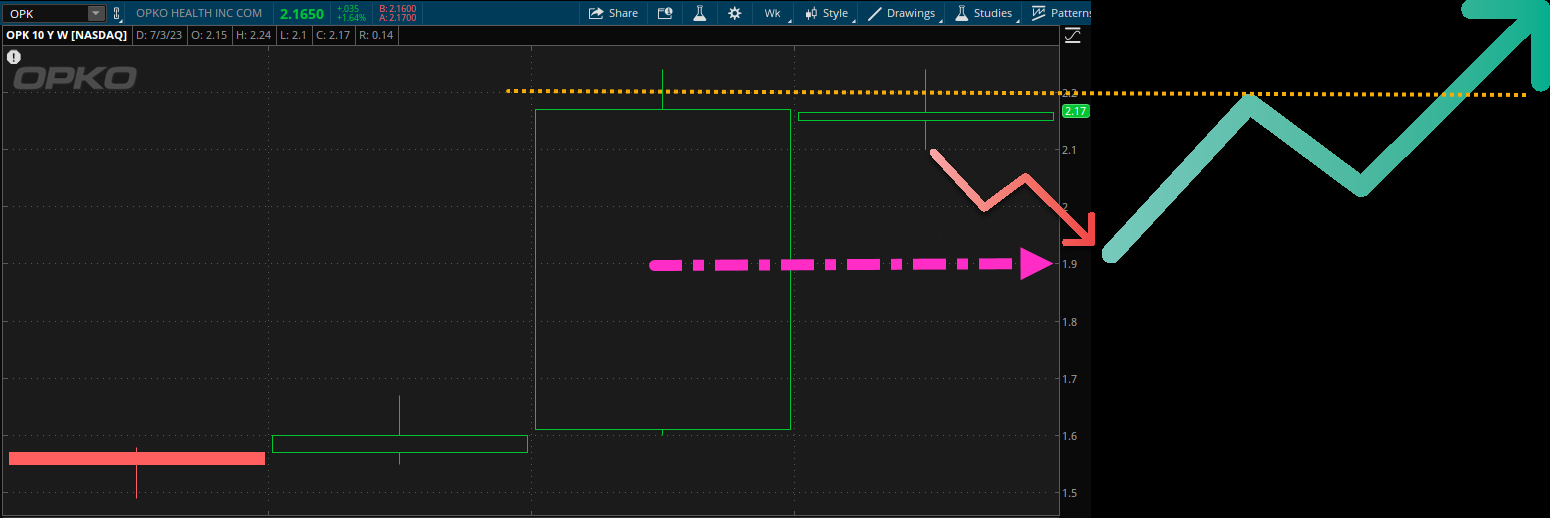Click the +1.64% percent change value
Viewport: 1550px width, 518px height.
click(x=350, y=19)
